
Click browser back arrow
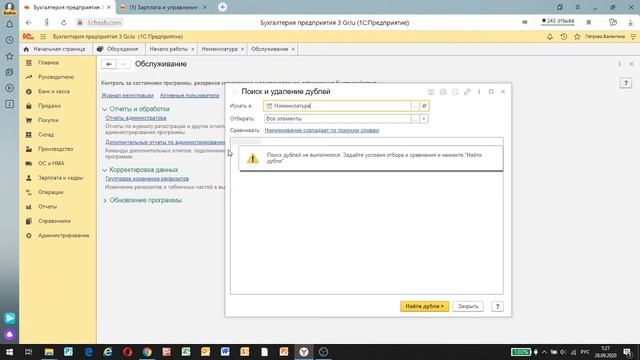coord(28,22)
